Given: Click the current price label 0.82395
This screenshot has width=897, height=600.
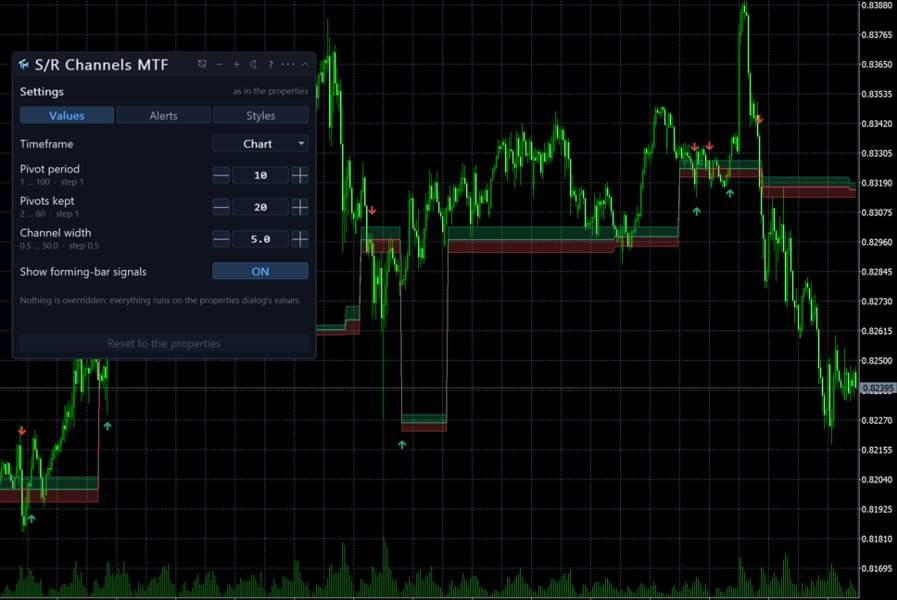Looking at the screenshot, I should (x=878, y=388).
